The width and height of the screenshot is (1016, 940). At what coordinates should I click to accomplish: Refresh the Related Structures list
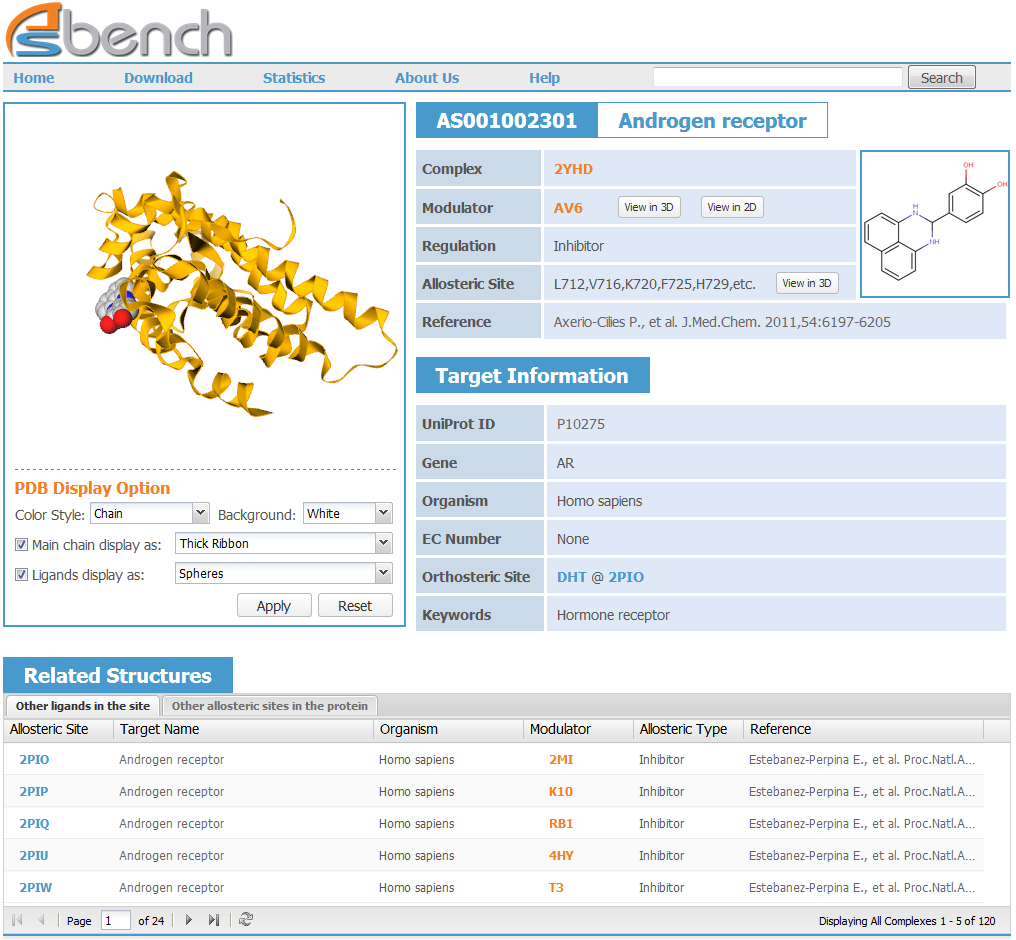245,920
